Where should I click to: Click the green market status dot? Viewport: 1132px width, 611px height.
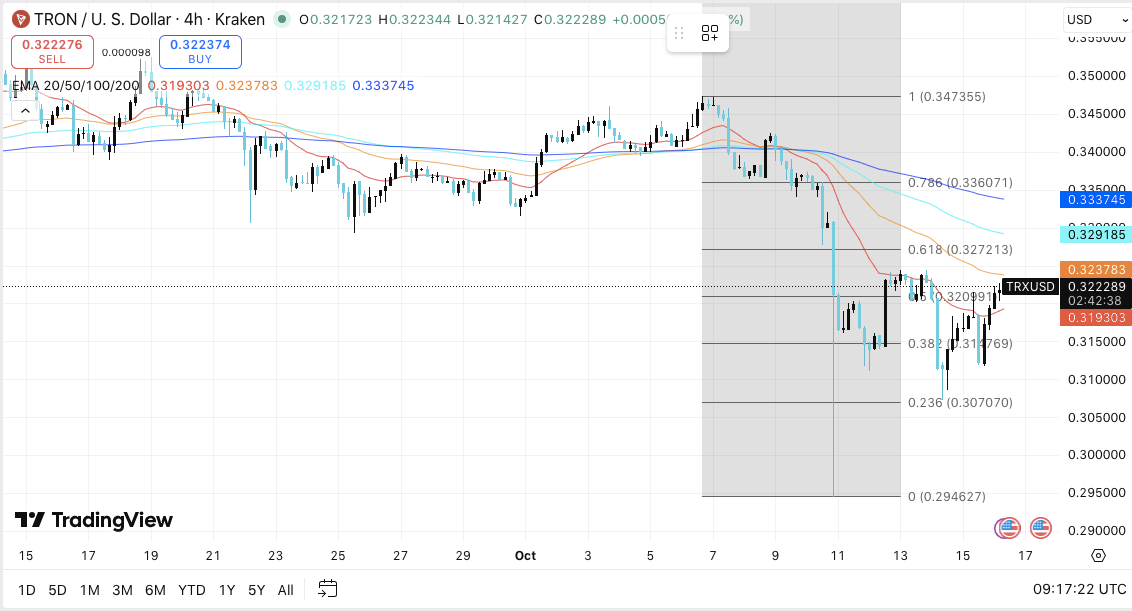click(283, 19)
